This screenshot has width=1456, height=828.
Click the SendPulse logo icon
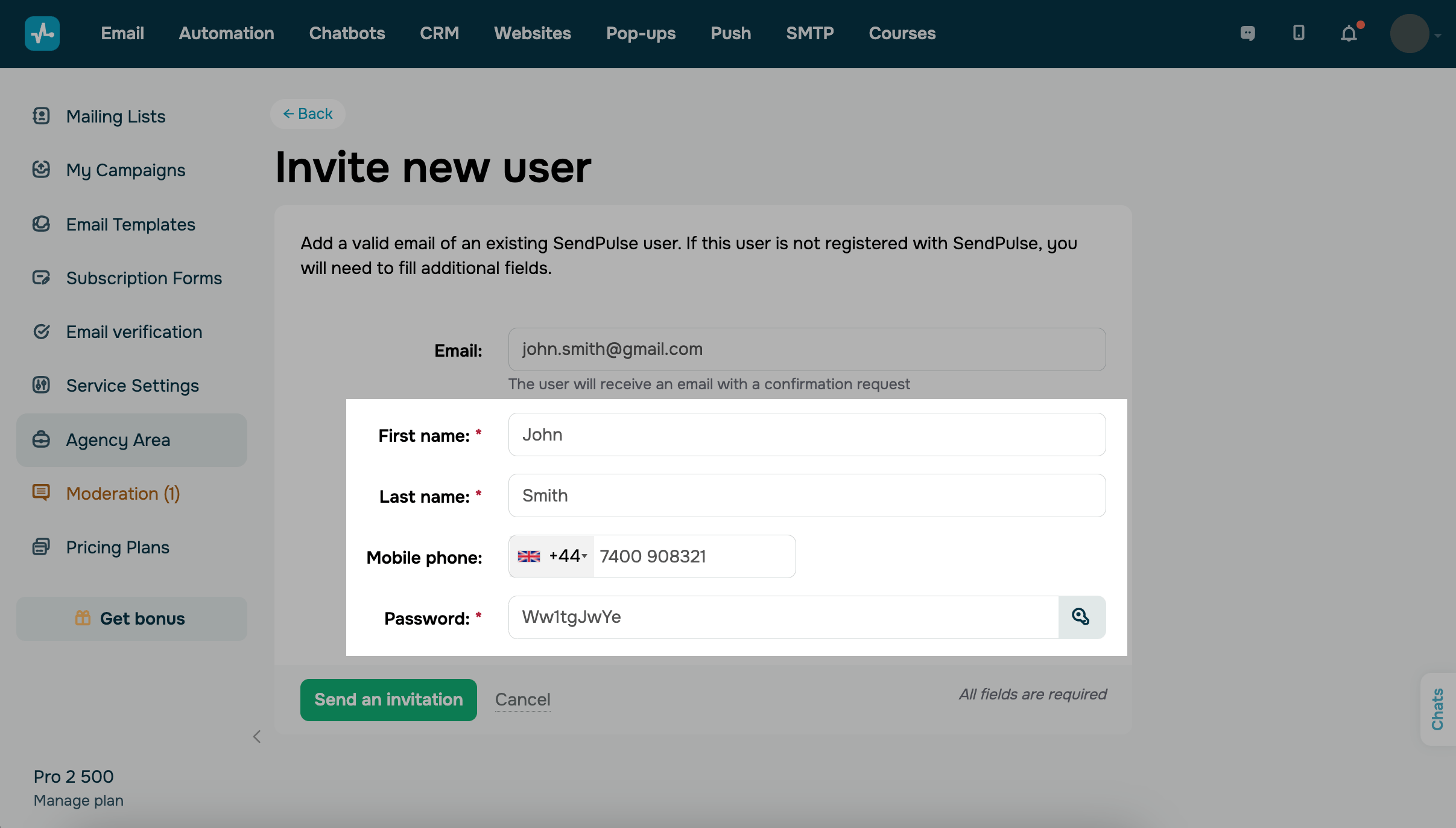(42, 33)
